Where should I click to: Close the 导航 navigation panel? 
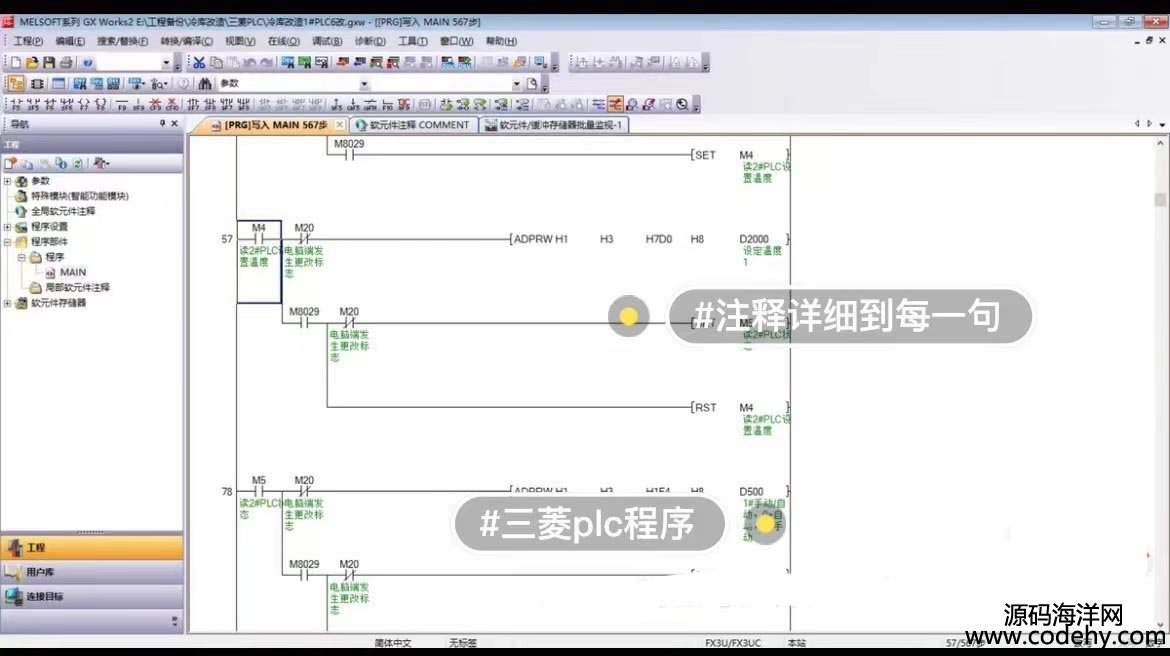(x=175, y=124)
